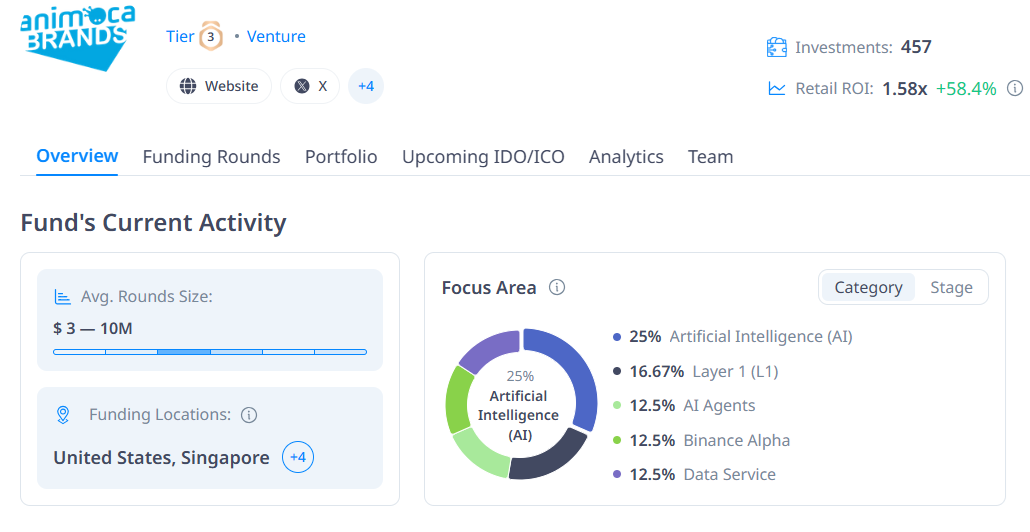
Task: Click the Focus Area info icon
Action: pos(557,288)
